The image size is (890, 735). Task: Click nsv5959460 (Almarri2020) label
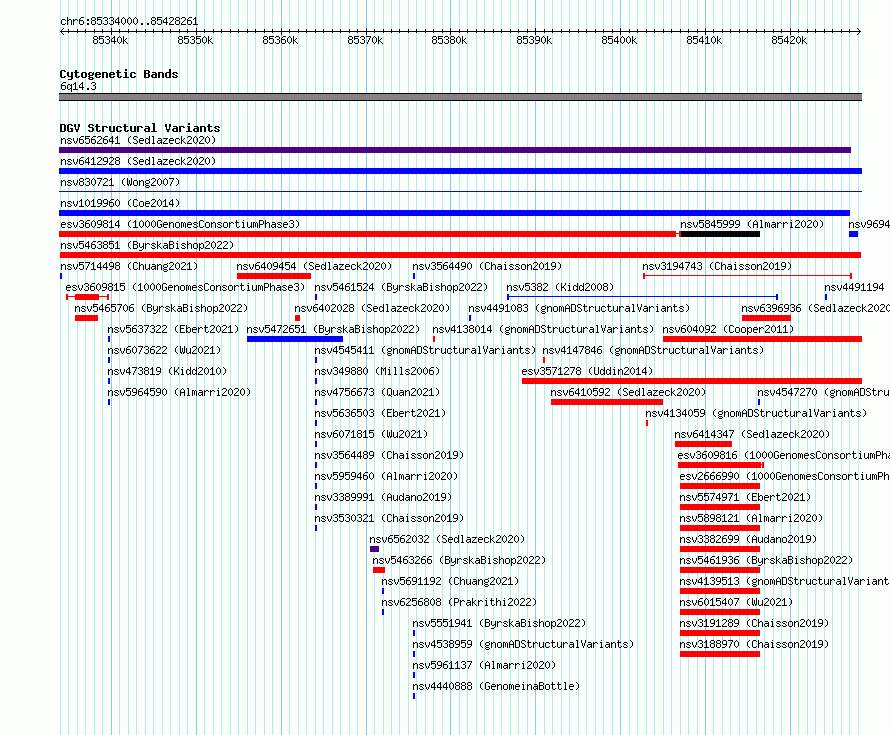(386, 476)
